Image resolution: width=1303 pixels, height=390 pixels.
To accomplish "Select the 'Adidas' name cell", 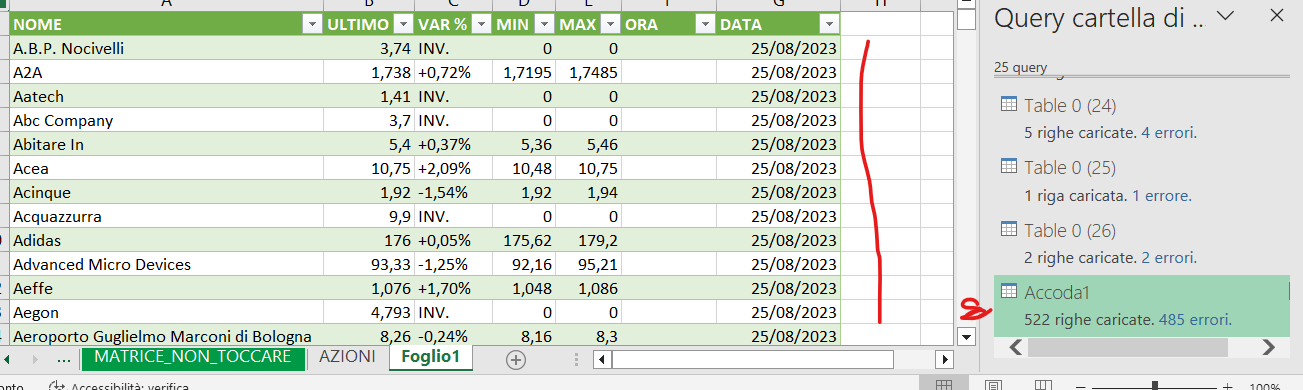I will point(166,240).
